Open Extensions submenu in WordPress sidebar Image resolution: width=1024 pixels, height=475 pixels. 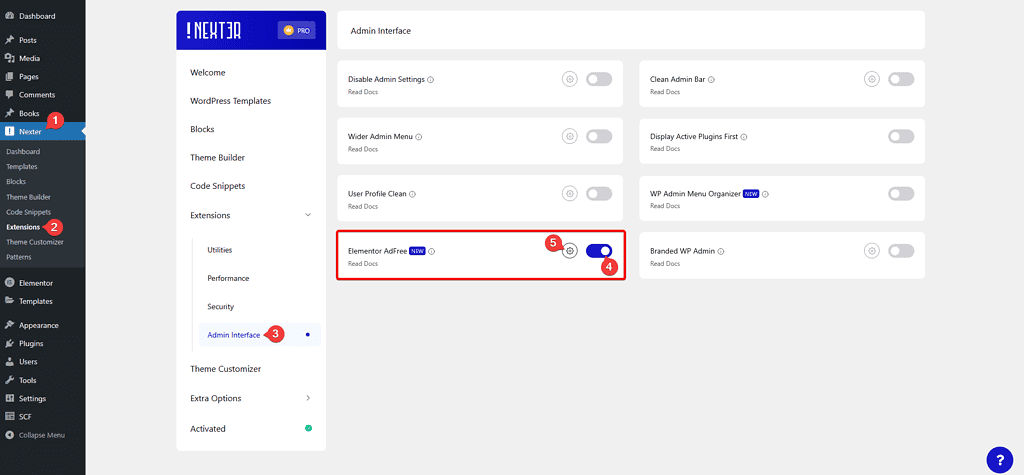23,227
